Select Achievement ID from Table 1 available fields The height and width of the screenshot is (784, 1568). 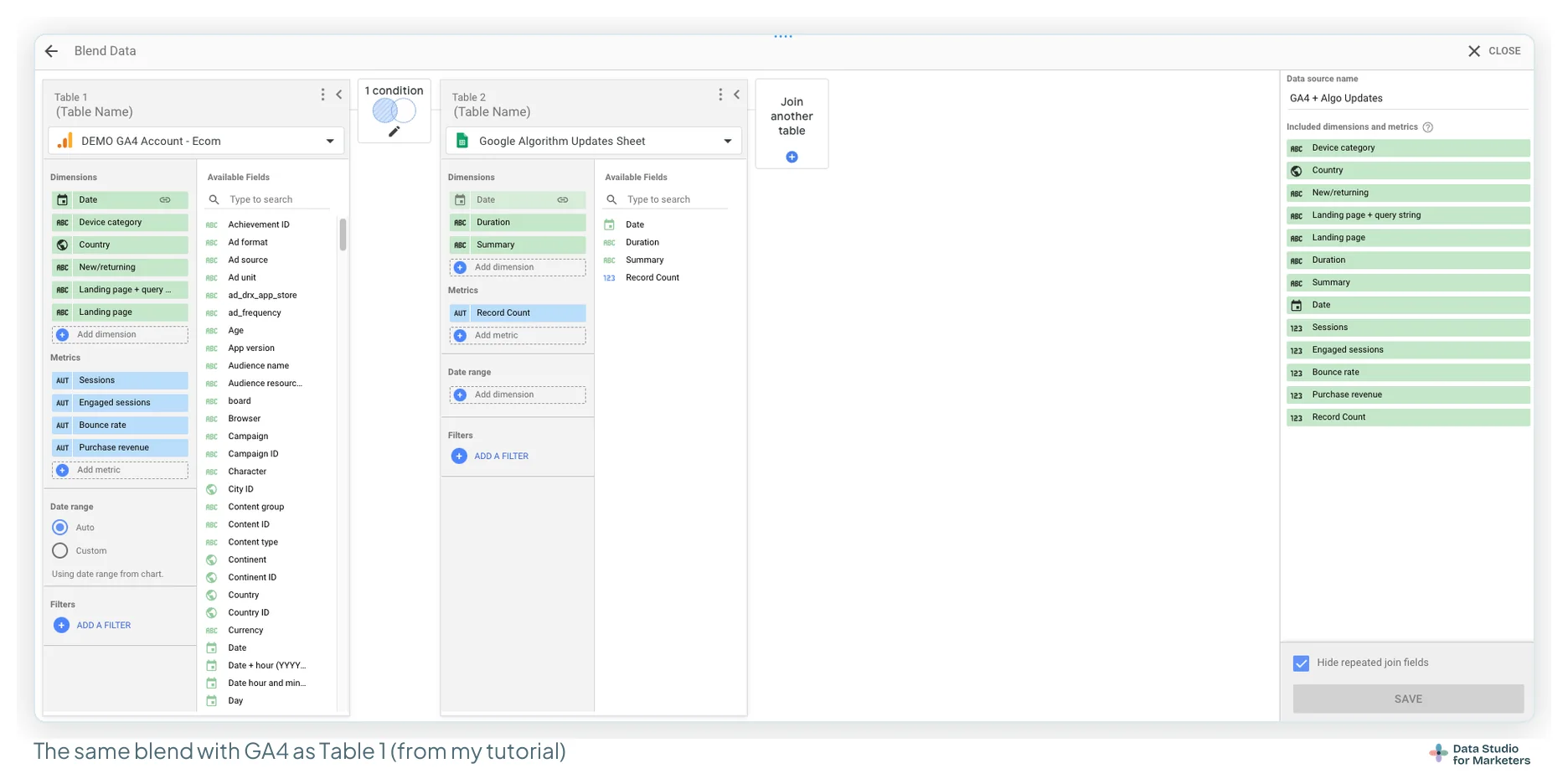[259, 224]
